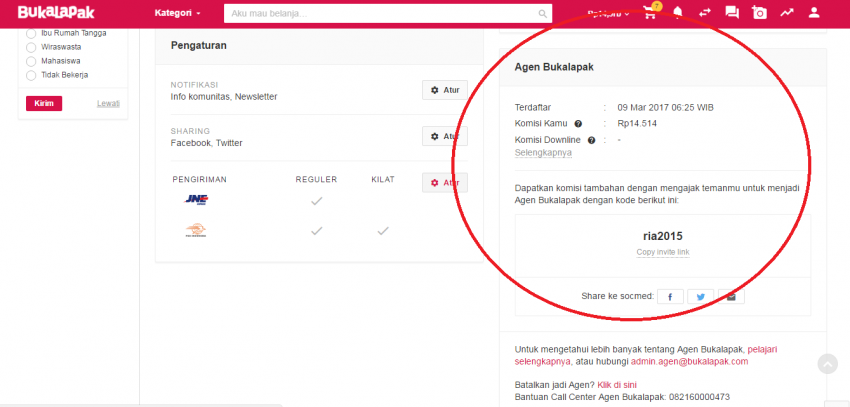Share invite code to Facebook
Image resolution: width=850 pixels, height=407 pixels.
coord(670,296)
